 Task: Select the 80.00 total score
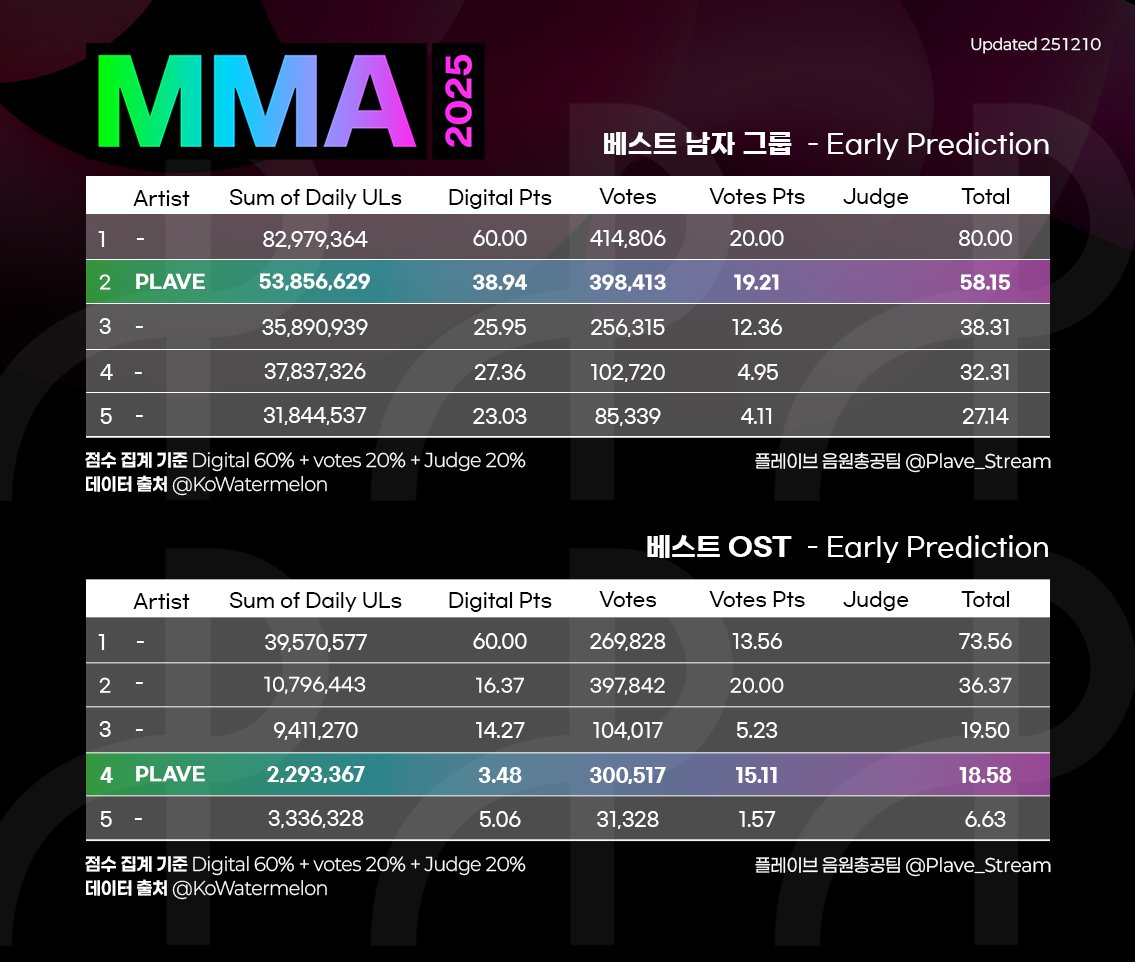[x=985, y=238]
